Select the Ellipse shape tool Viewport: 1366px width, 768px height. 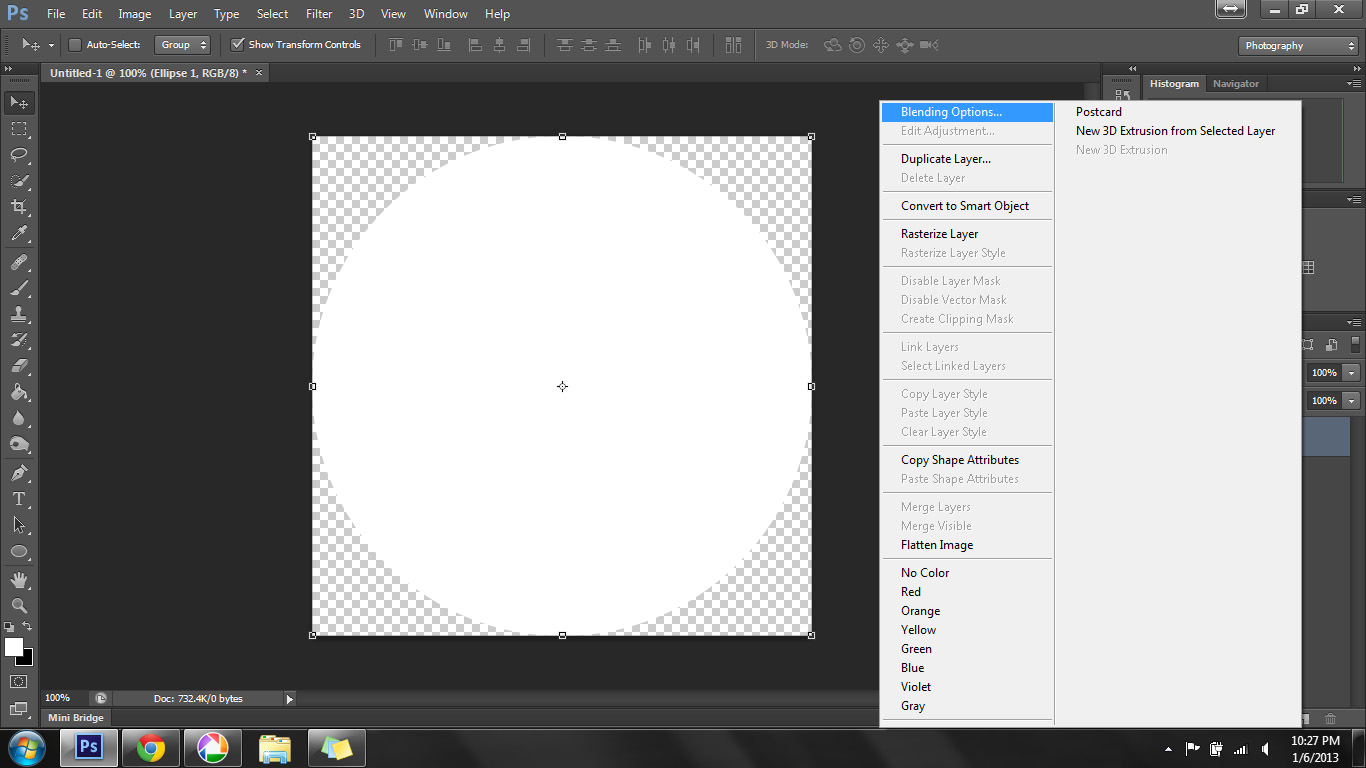[19, 551]
